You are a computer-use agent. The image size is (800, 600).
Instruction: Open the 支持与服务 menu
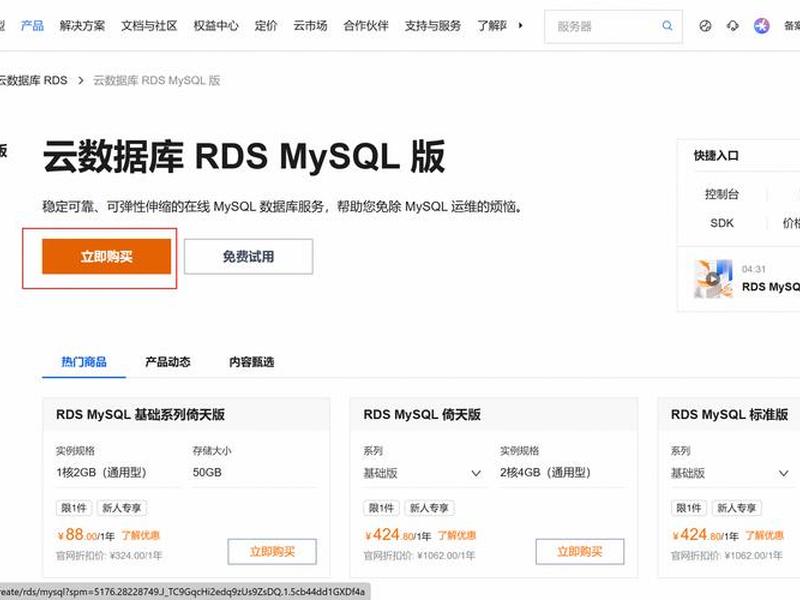point(433,26)
